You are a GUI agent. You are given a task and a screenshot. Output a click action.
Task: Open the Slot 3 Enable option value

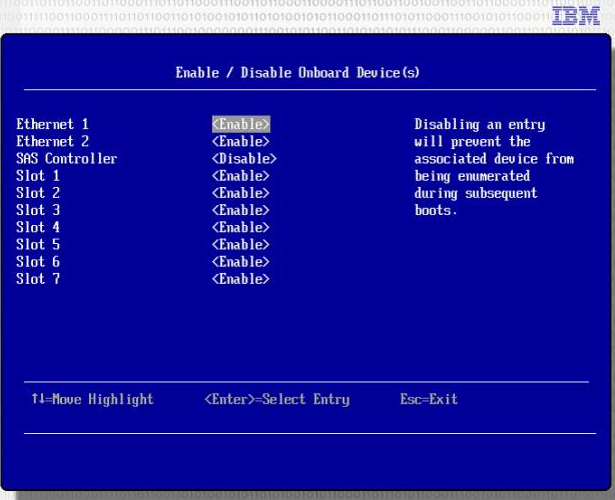click(241, 210)
